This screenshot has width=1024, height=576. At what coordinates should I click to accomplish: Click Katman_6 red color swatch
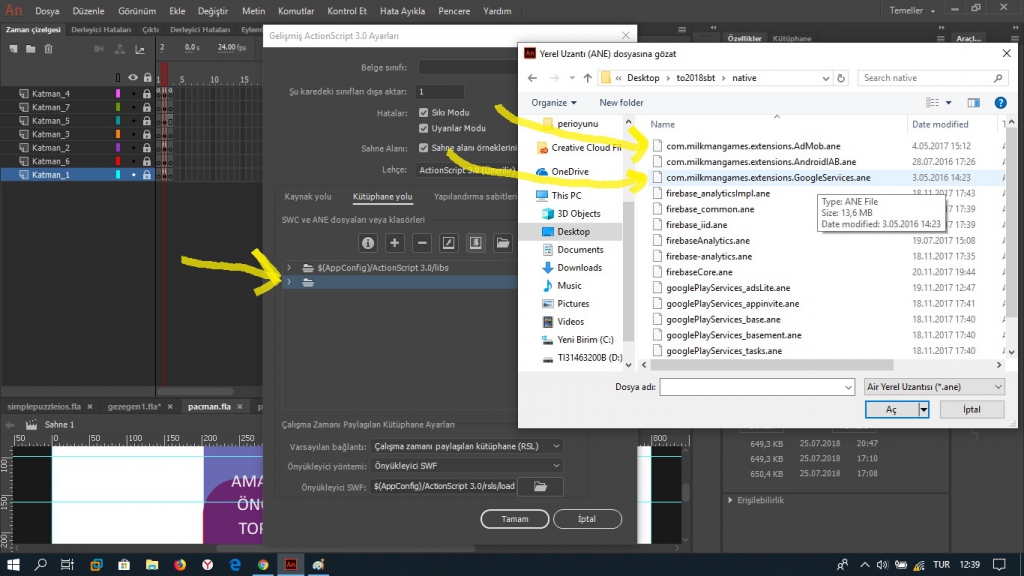tap(118, 161)
